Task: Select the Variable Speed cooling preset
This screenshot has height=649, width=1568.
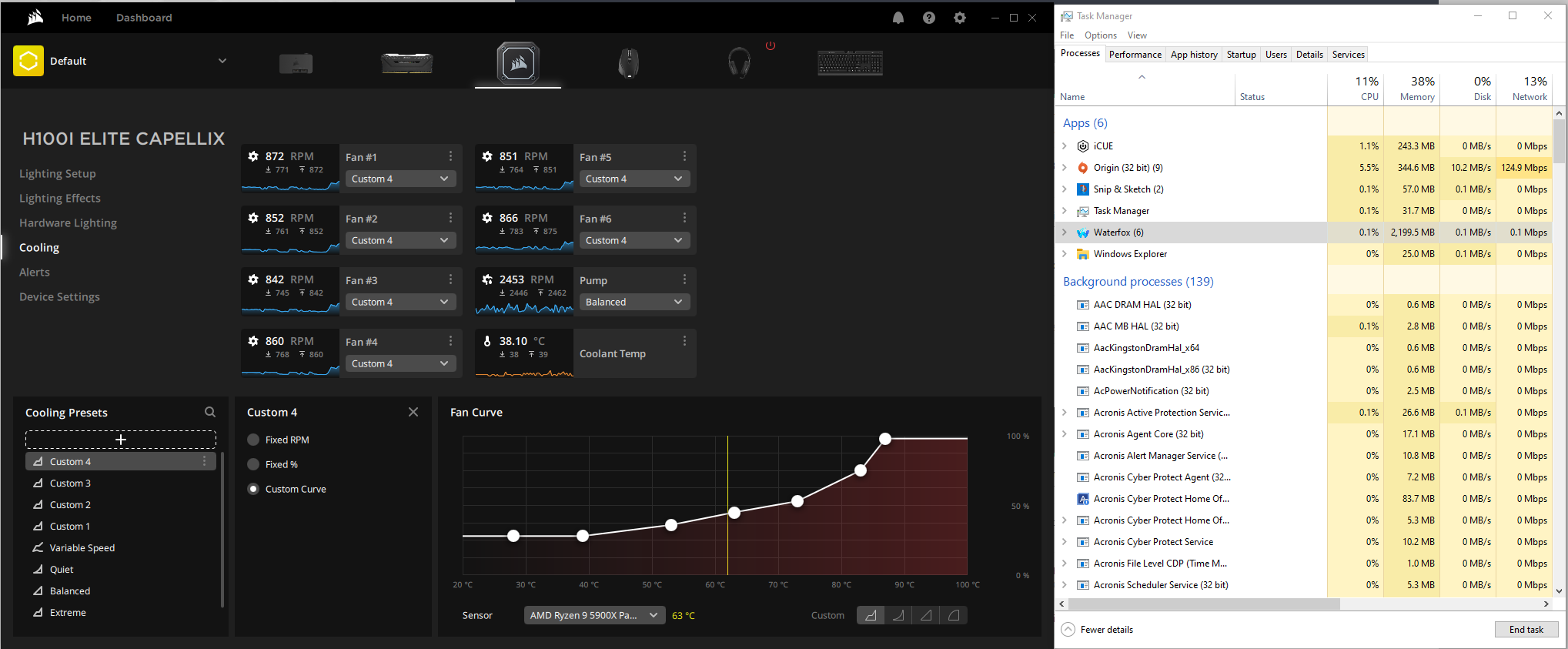Action: pyautogui.click(x=121, y=547)
